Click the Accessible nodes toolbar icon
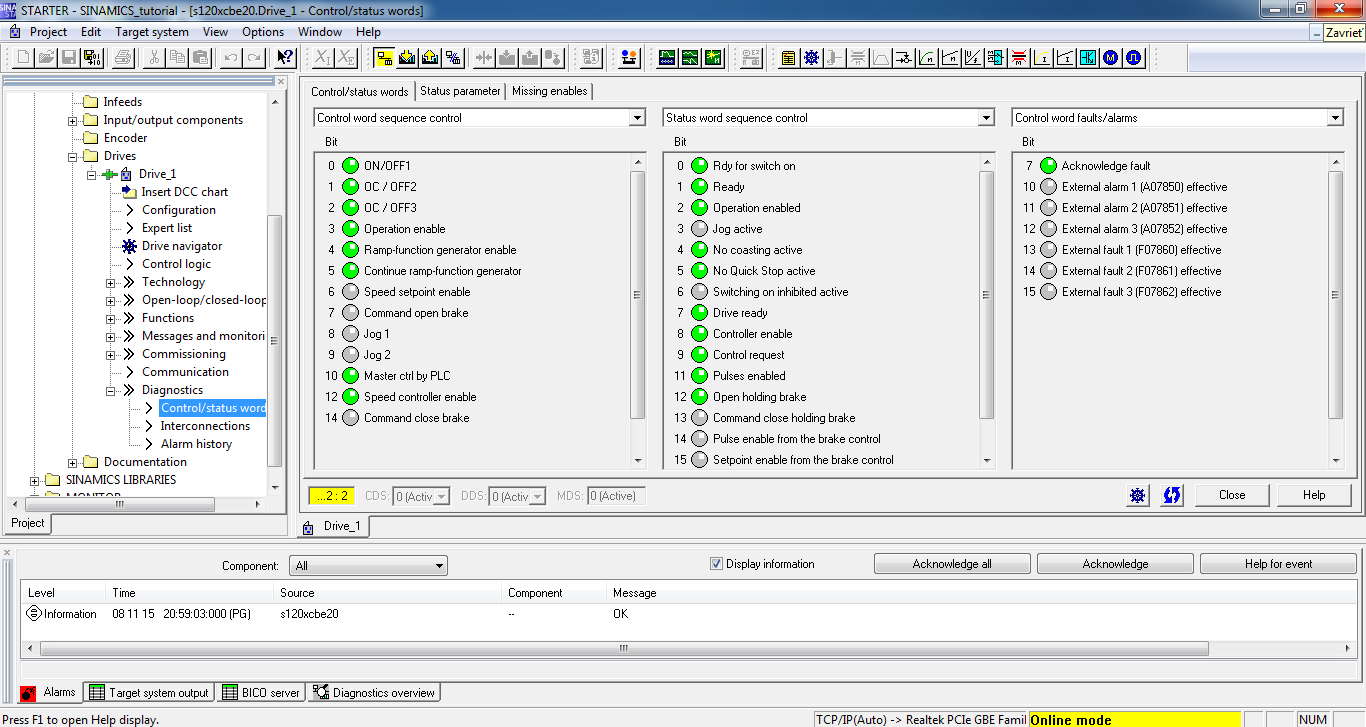The image size is (1366, 727). [629, 58]
